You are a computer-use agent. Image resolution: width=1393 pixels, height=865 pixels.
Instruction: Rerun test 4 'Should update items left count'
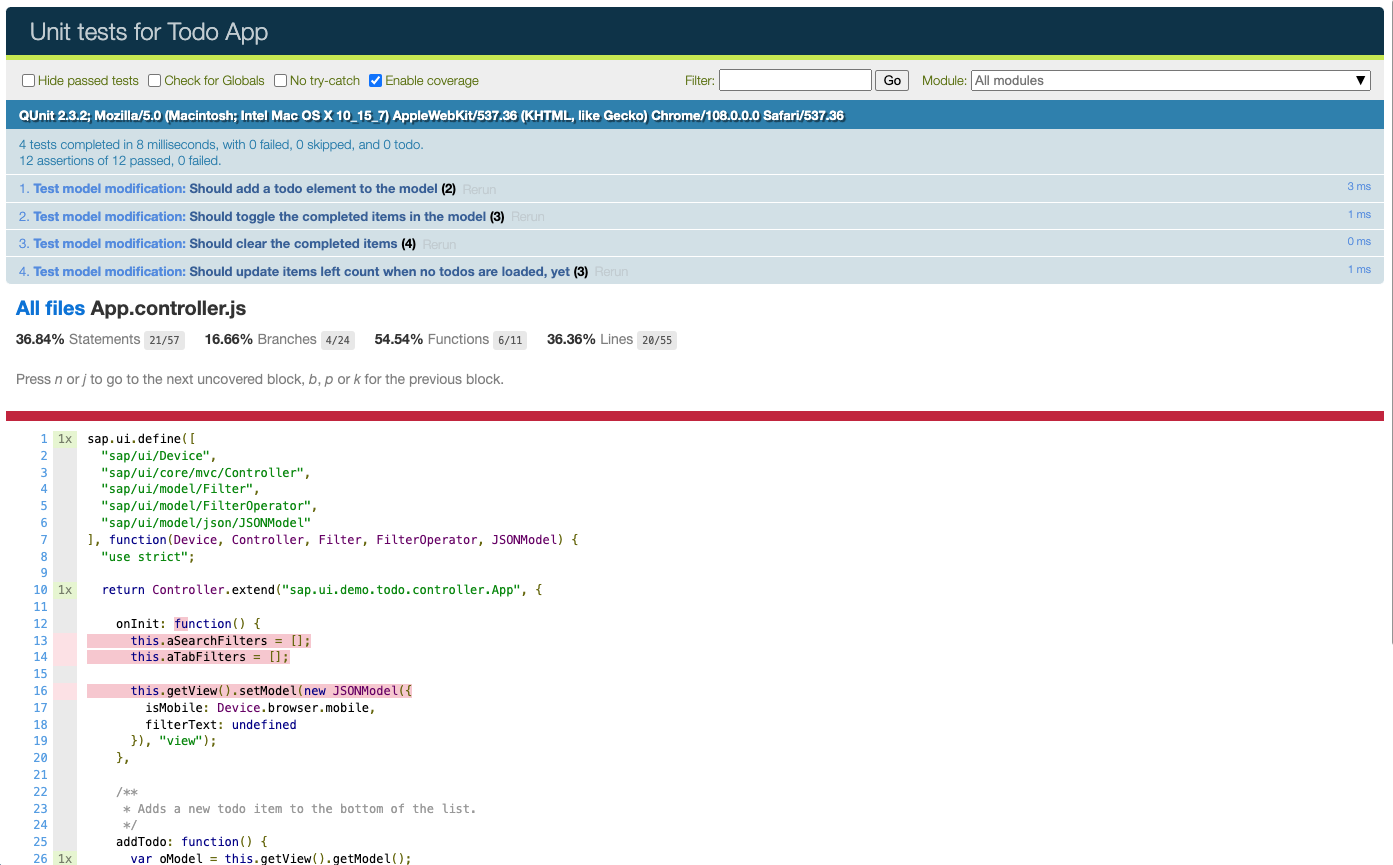tap(611, 272)
